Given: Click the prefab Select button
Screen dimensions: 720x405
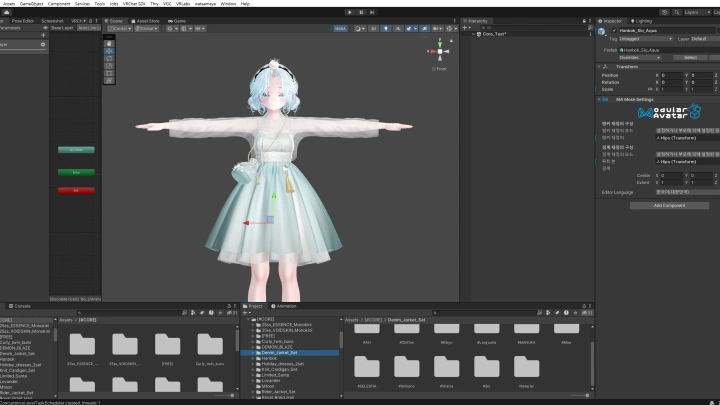Looking at the screenshot, I should [690, 58].
